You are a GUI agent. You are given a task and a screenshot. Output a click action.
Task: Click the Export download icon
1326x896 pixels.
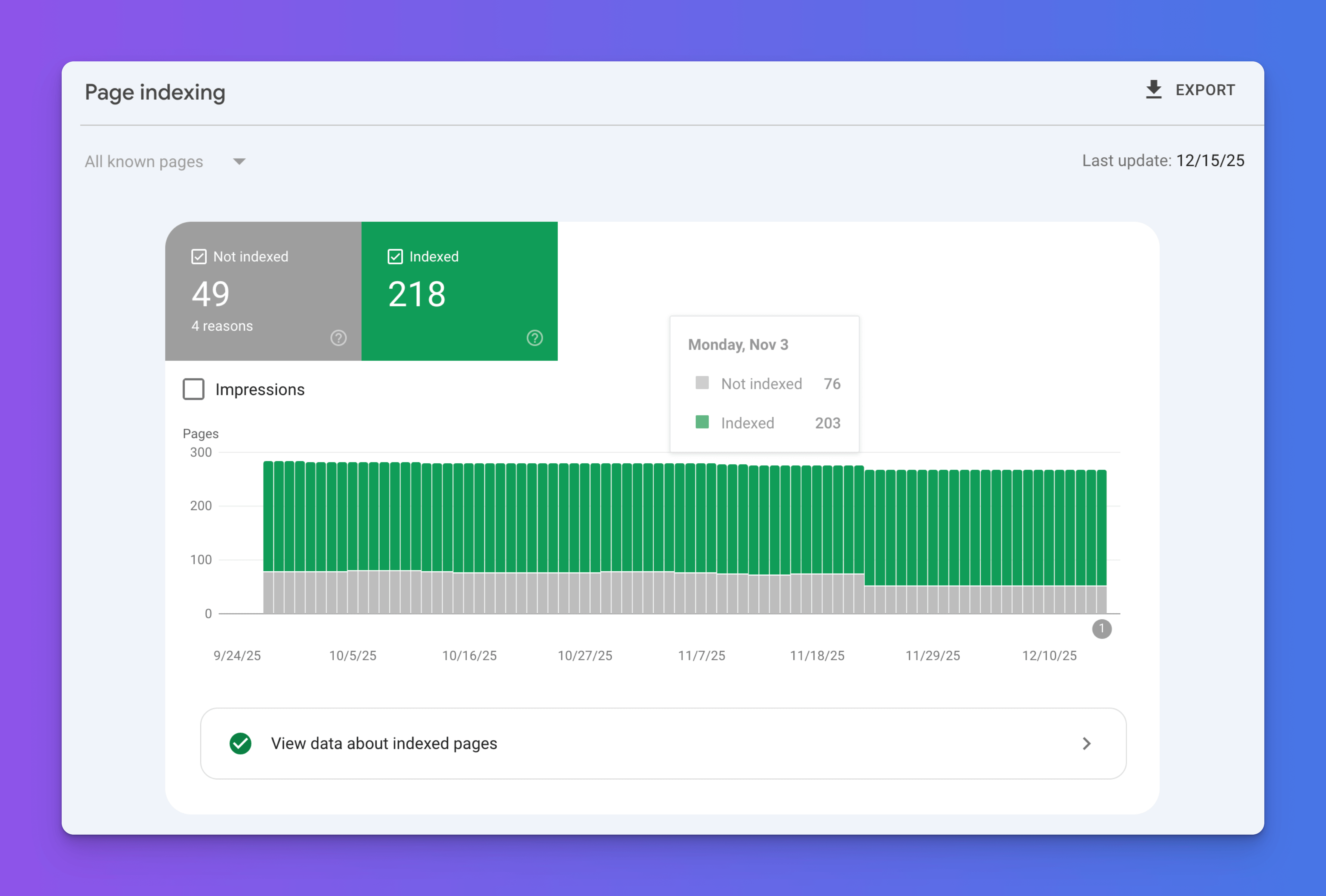click(x=1153, y=90)
